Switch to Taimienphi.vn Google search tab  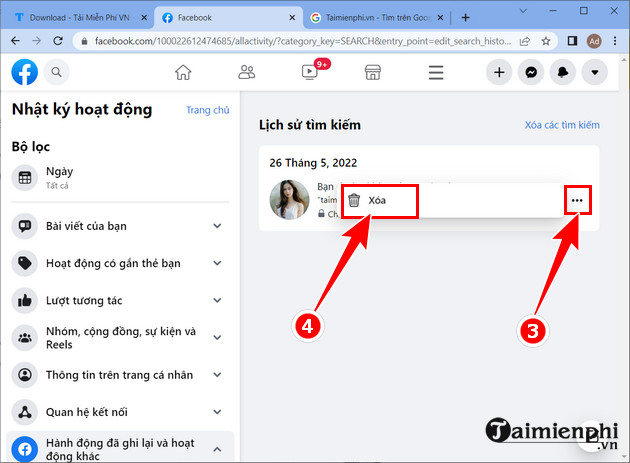[377, 18]
